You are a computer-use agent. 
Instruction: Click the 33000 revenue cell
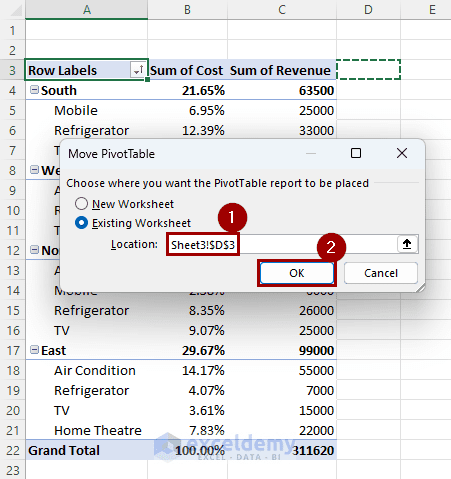click(282, 130)
